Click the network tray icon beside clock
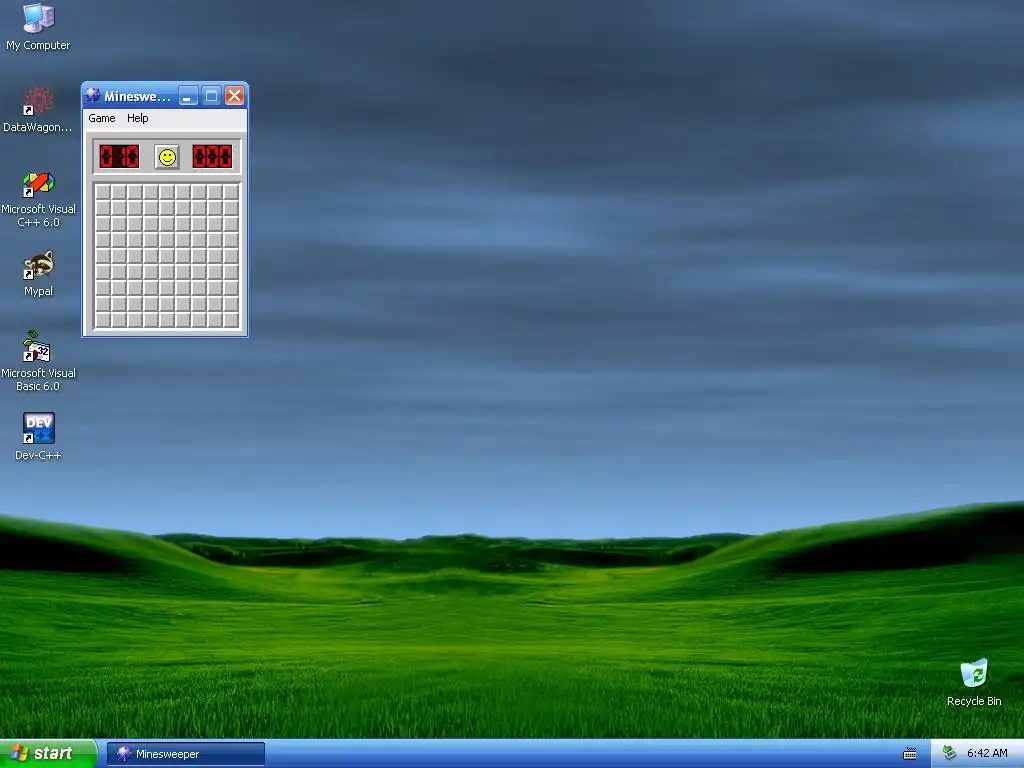 tap(949, 753)
